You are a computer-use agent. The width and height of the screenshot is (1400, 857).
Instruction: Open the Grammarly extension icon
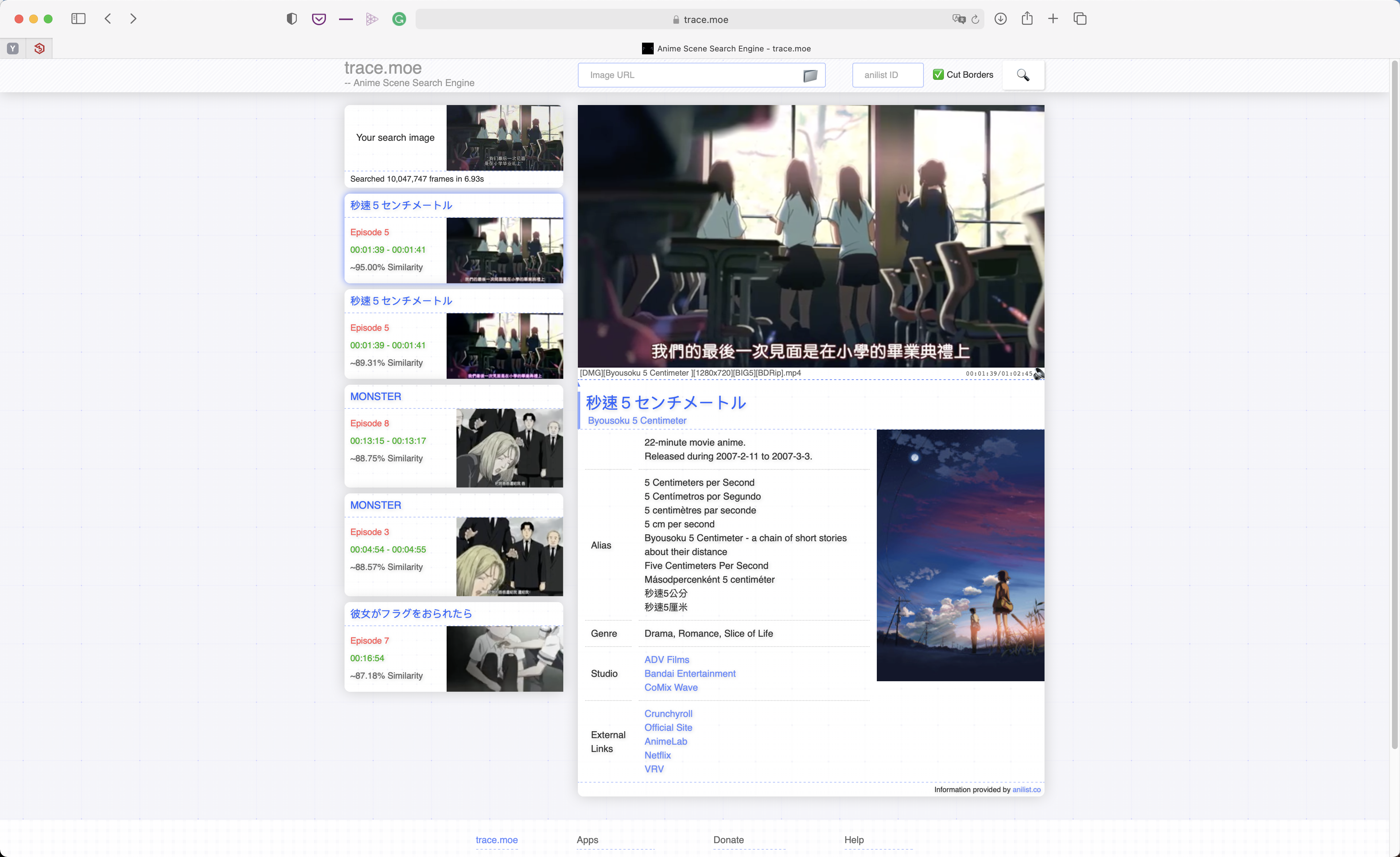tap(399, 19)
